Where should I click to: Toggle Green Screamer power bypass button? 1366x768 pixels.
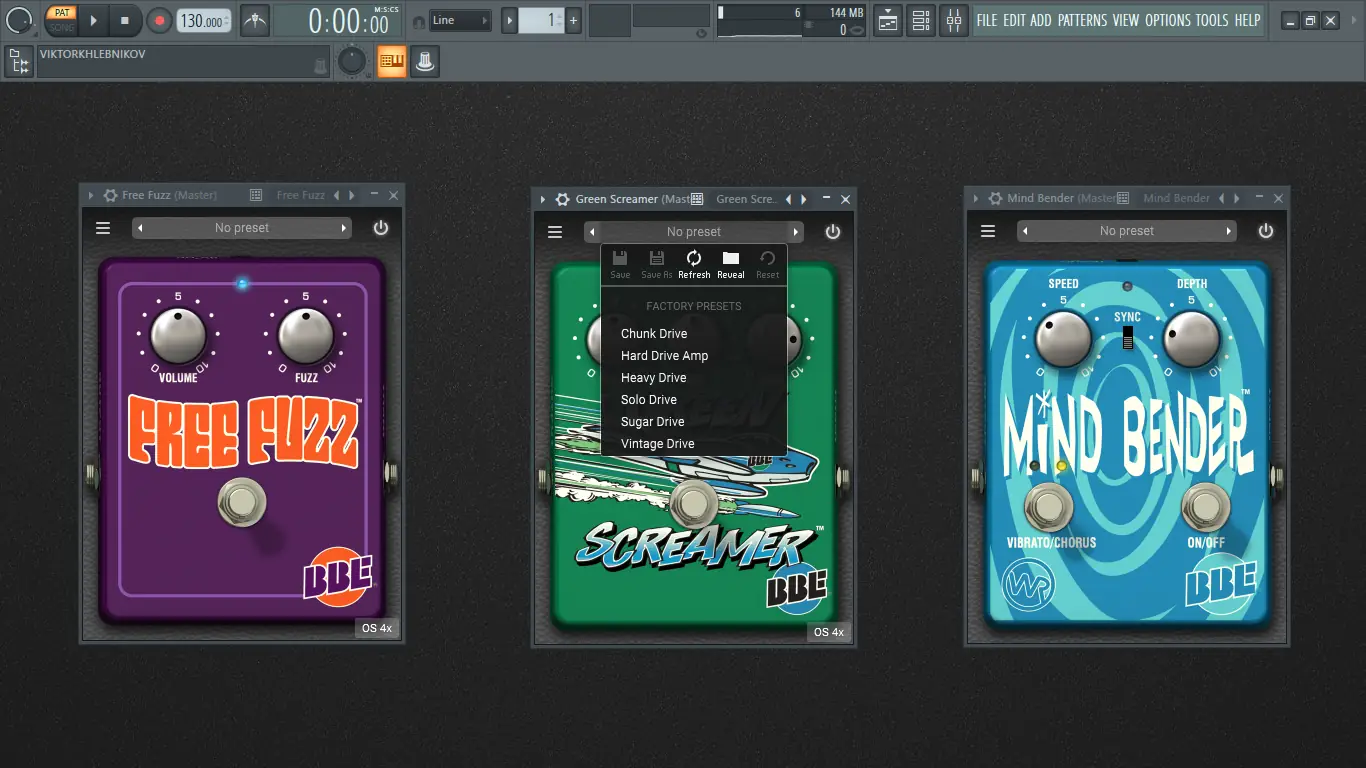coord(833,232)
